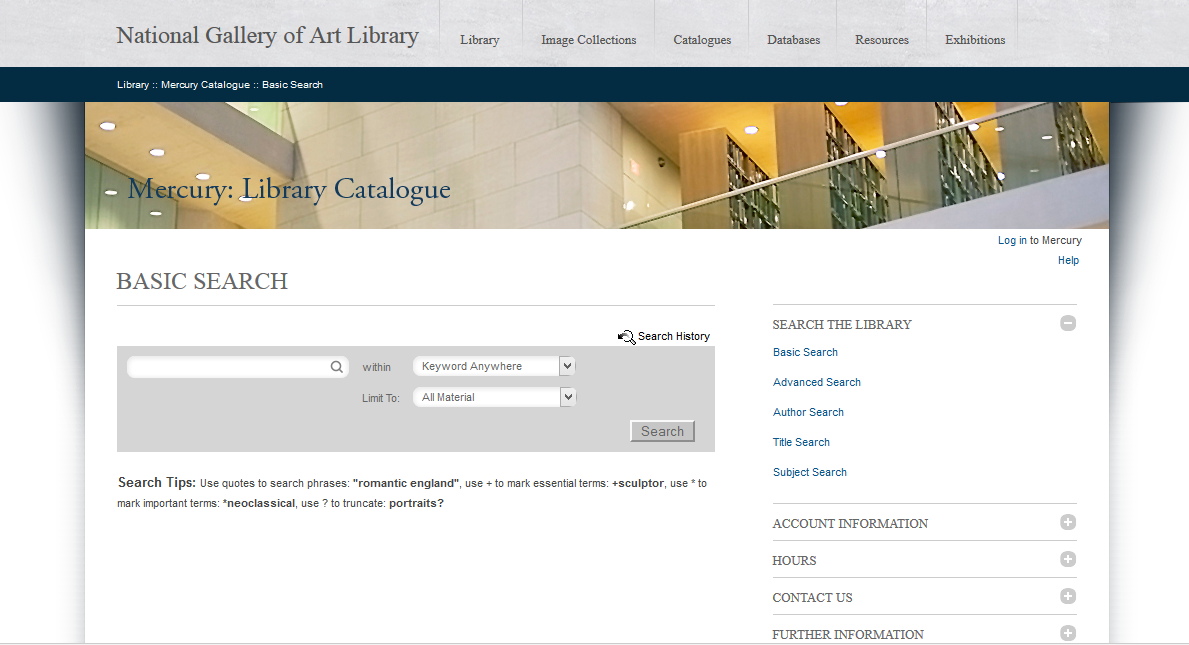1189x645 pixels.
Task: Click the Further Information heading
Action: pos(848,634)
